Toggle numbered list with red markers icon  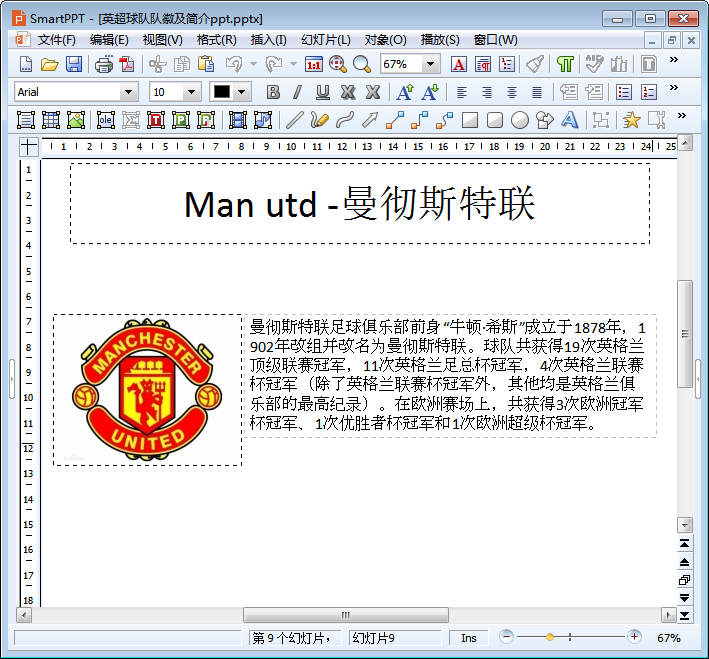point(648,92)
